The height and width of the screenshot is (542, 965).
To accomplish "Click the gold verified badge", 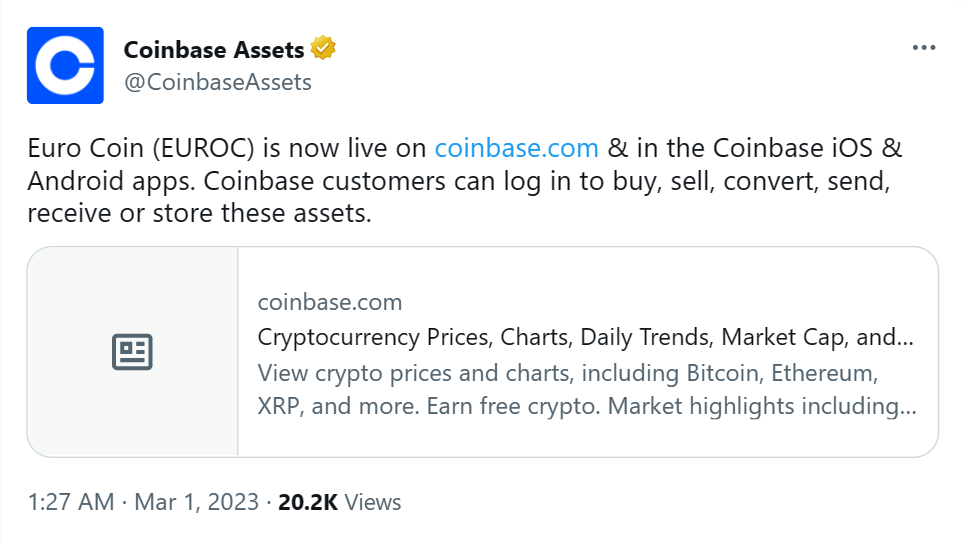I will [323, 48].
